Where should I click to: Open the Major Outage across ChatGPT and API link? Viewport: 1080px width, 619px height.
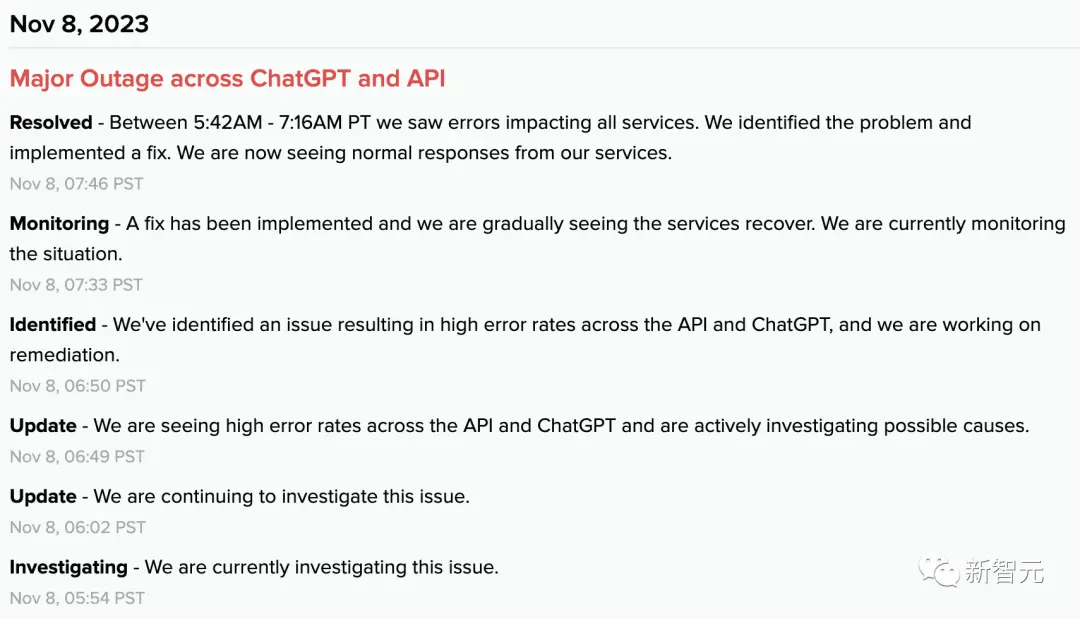(x=227, y=78)
